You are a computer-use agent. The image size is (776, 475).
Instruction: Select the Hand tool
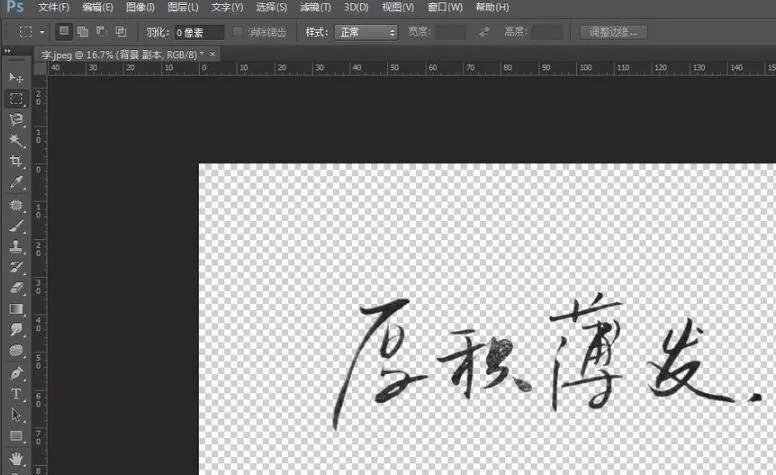tap(16, 459)
